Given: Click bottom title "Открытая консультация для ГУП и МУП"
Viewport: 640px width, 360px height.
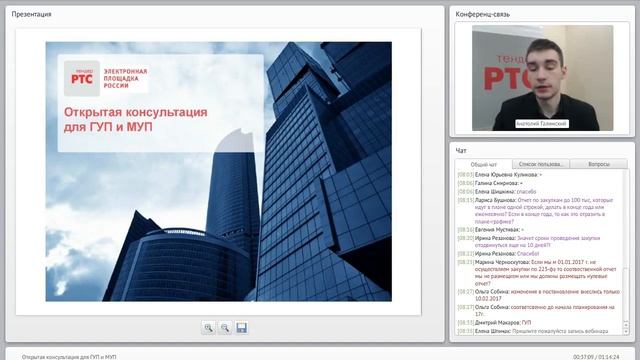Looking at the screenshot, I should (x=69, y=357).
